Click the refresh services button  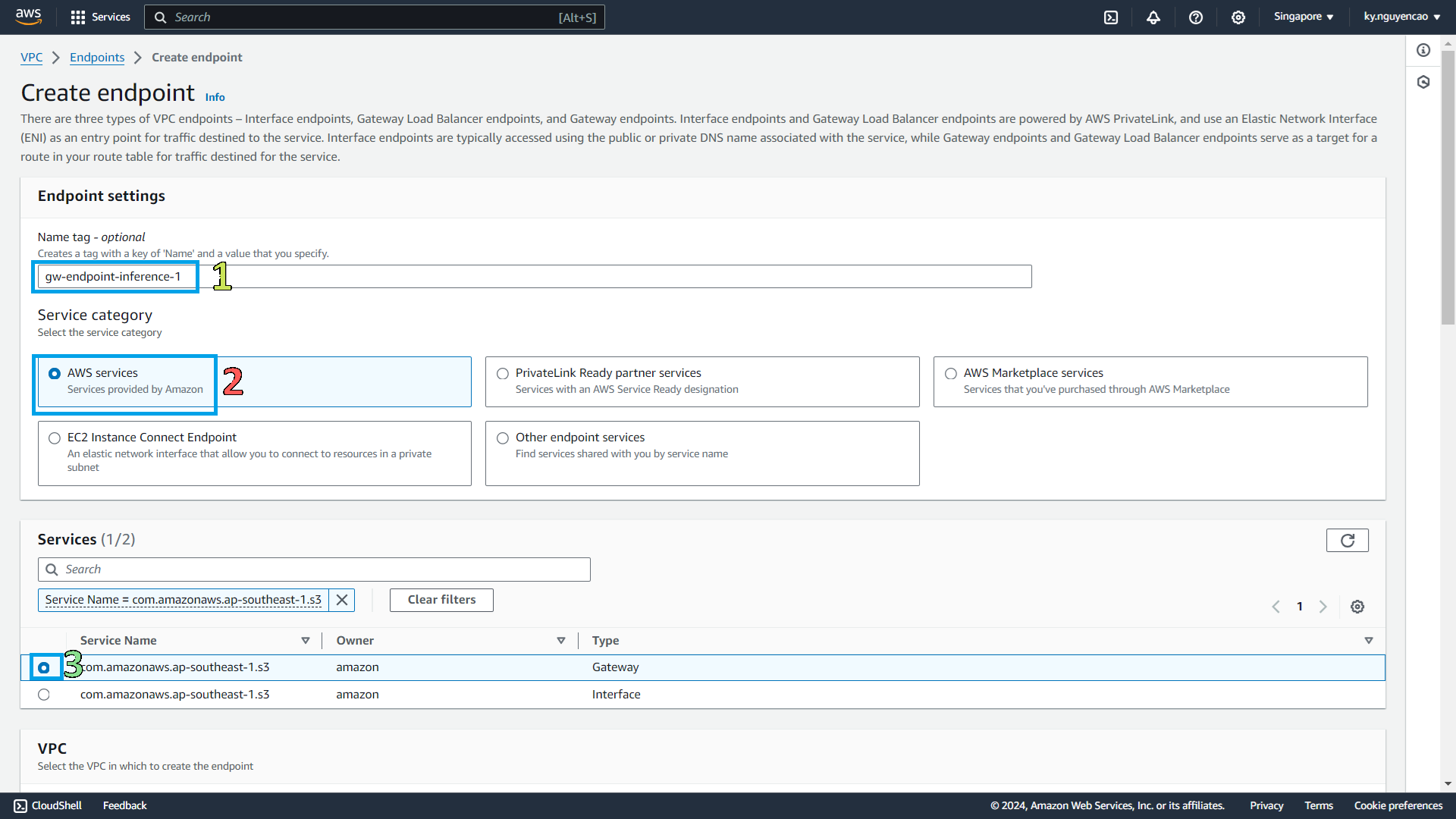(x=1347, y=541)
